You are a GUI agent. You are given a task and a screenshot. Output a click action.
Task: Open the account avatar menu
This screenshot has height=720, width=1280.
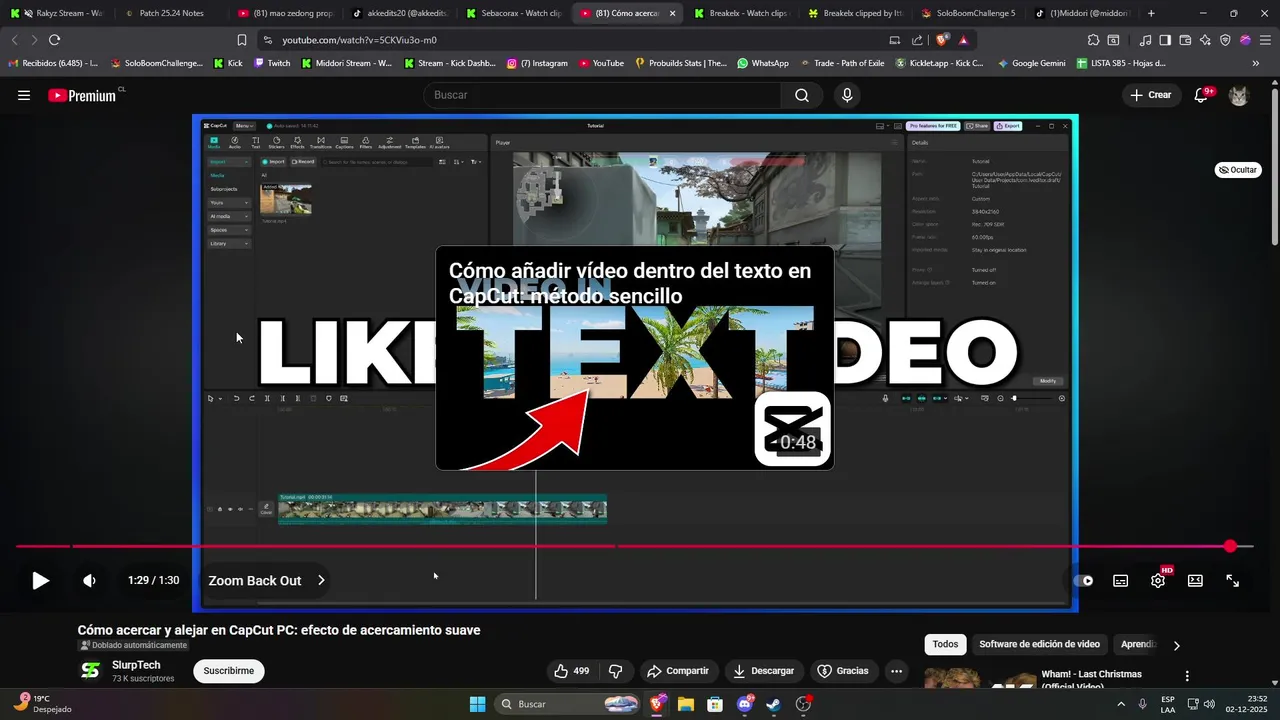(x=1239, y=95)
